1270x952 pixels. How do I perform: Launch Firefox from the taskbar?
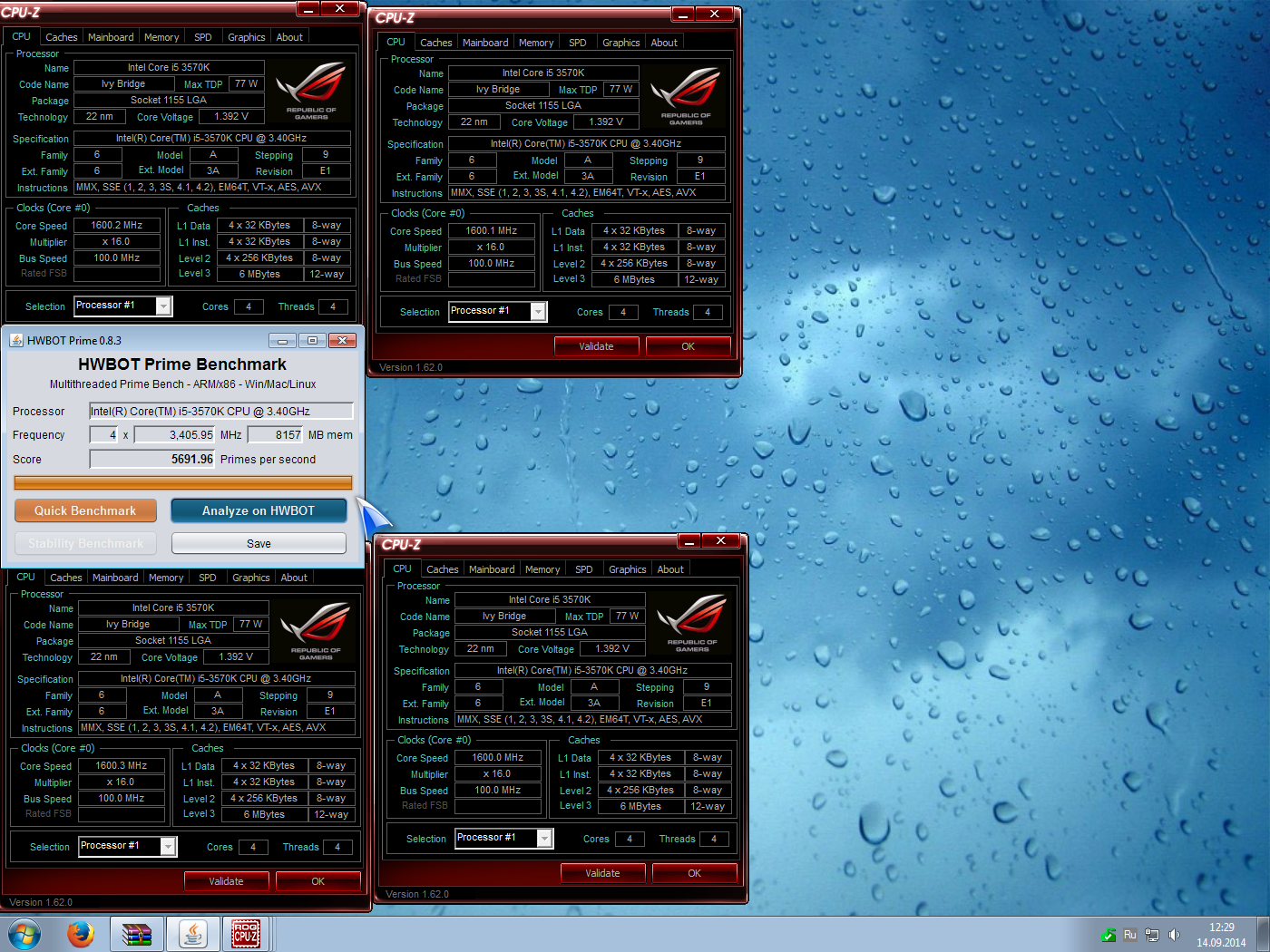click(80, 934)
